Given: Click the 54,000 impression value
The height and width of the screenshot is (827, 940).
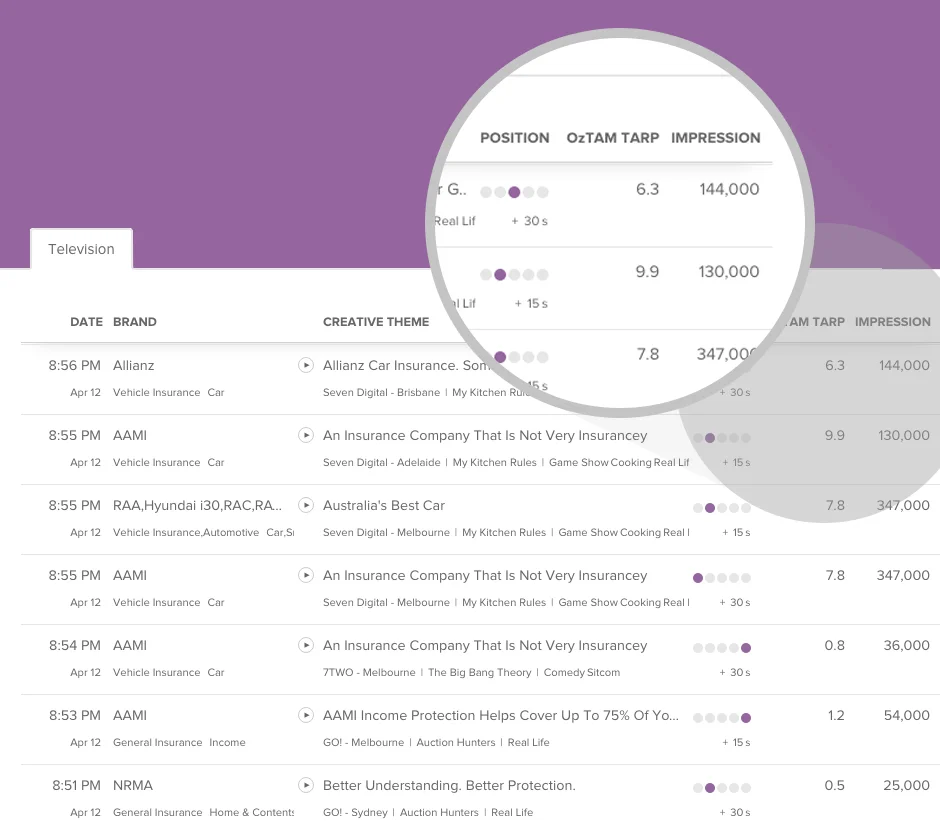Looking at the screenshot, I should pyautogui.click(x=906, y=715).
